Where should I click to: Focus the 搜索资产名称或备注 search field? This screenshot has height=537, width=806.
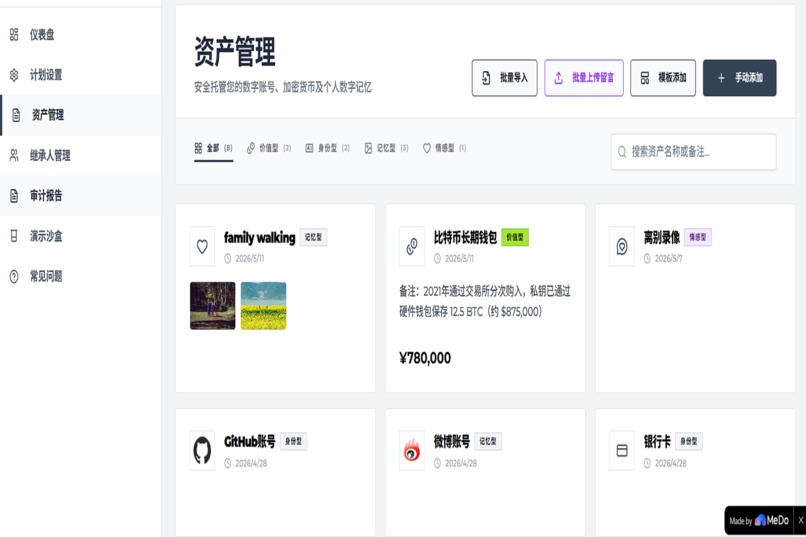693,152
